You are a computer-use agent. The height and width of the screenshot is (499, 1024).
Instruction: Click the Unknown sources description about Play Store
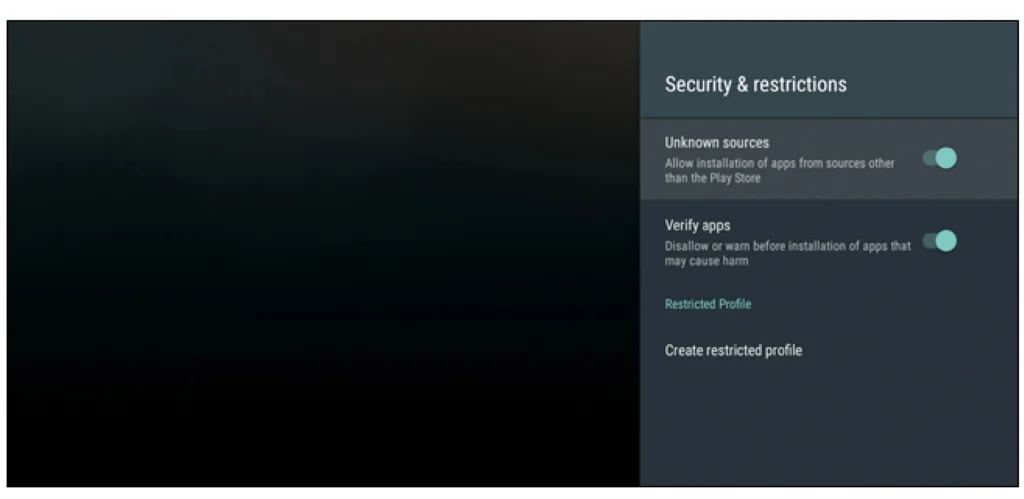[779, 171]
